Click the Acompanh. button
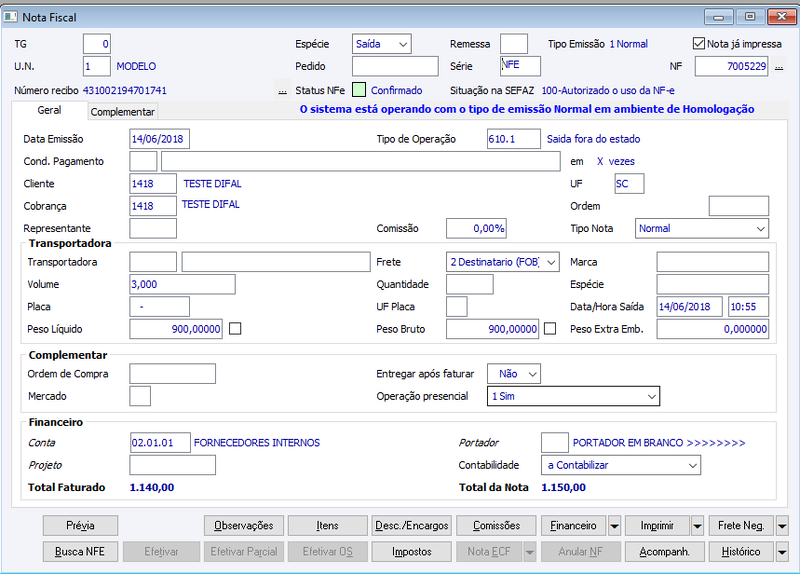 (665, 552)
